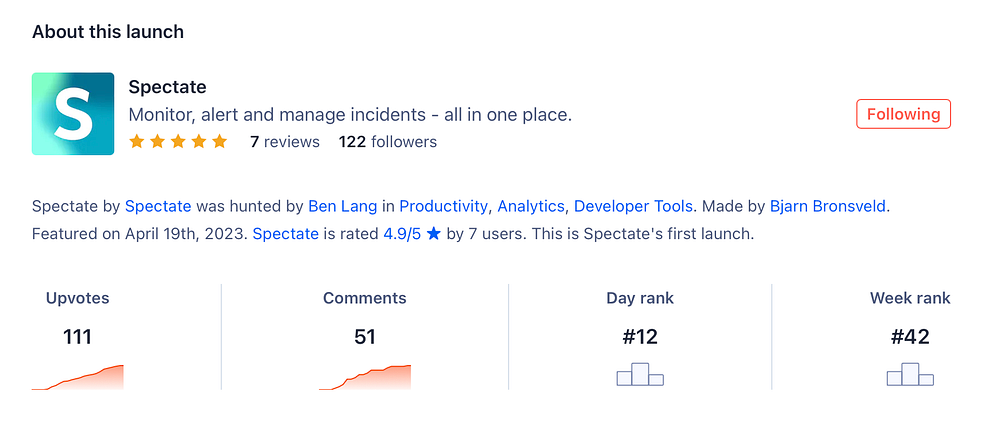View the 122 followers list
The height and width of the screenshot is (422, 1000).
point(388,142)
